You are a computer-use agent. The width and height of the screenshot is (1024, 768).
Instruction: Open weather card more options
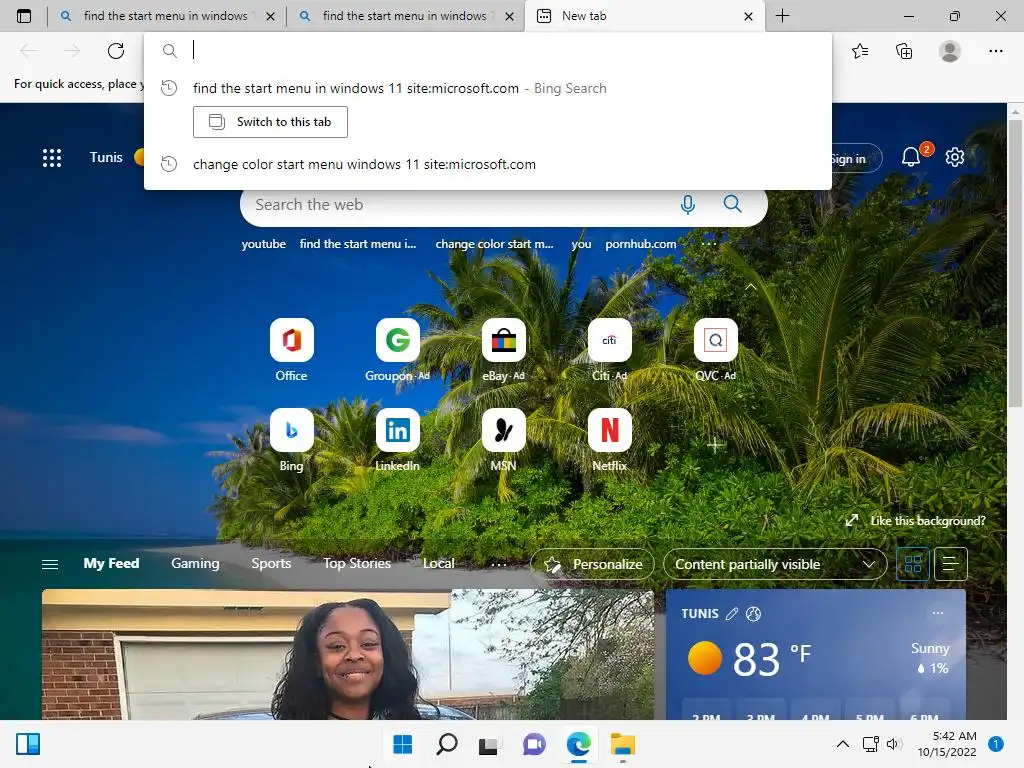point(938,613)
